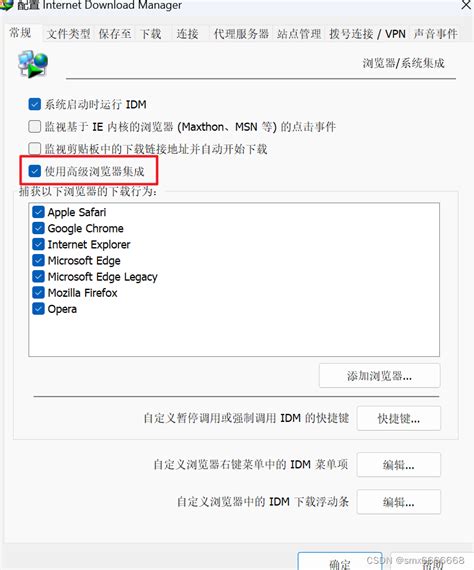Image resolution: width=474 pixels, height=570 pixels.
Task: Toggle 使用高级浏览器集成 checkbox
Action: point(35,171)
